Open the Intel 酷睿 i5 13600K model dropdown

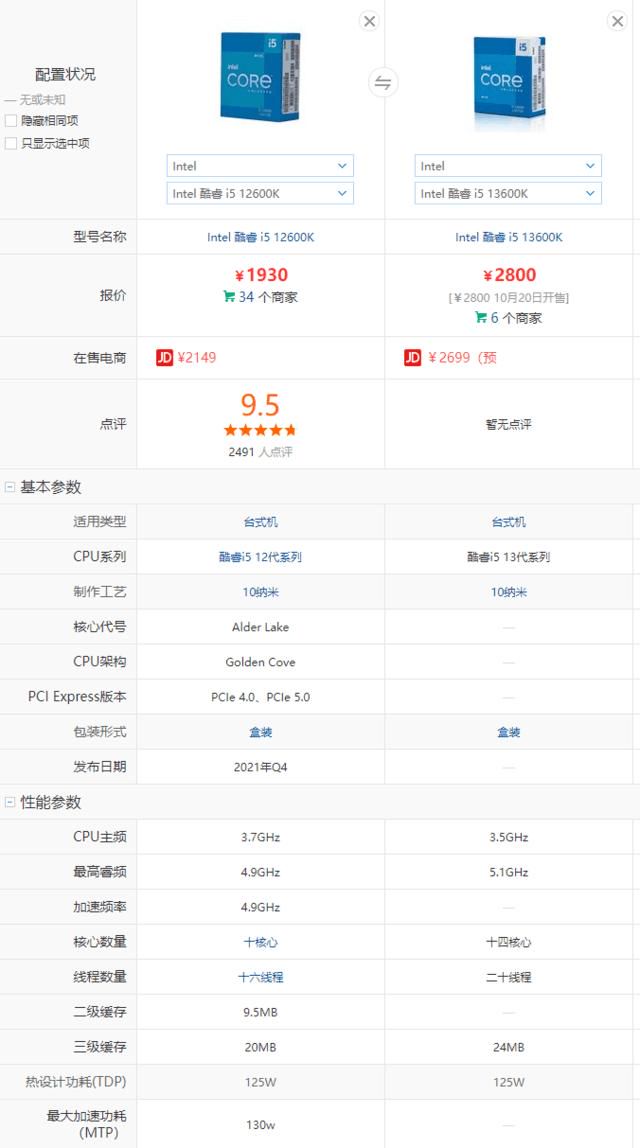tap(508, 193)
